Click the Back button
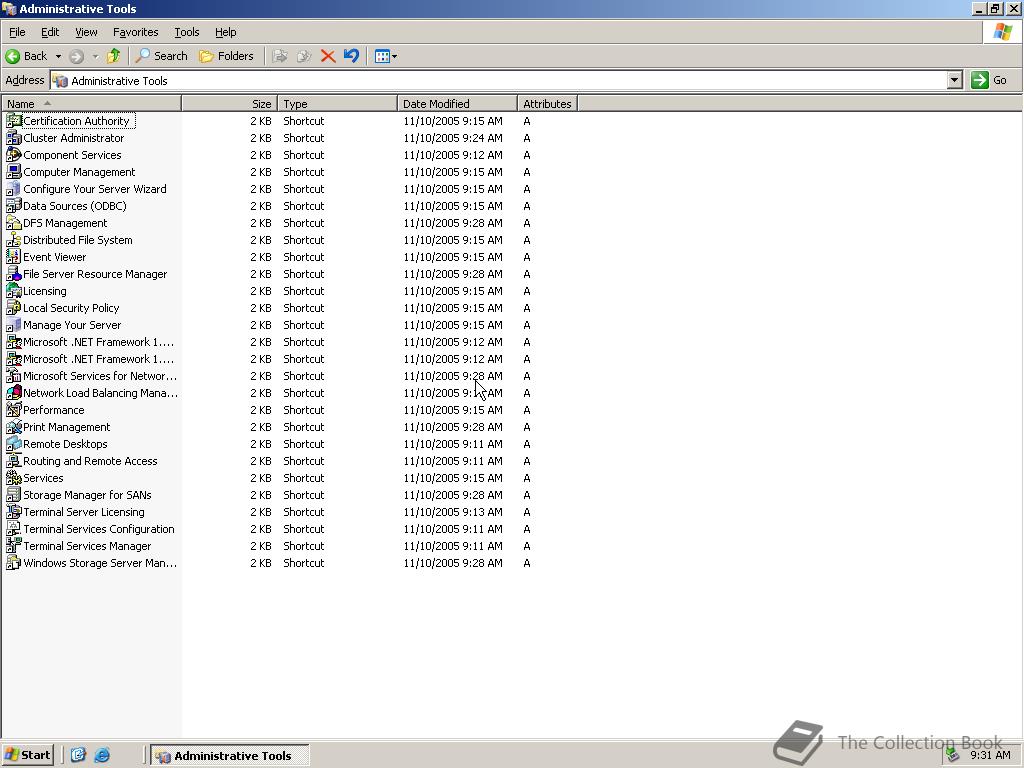This screenshot has width=1024, height=768. [27, 56]
